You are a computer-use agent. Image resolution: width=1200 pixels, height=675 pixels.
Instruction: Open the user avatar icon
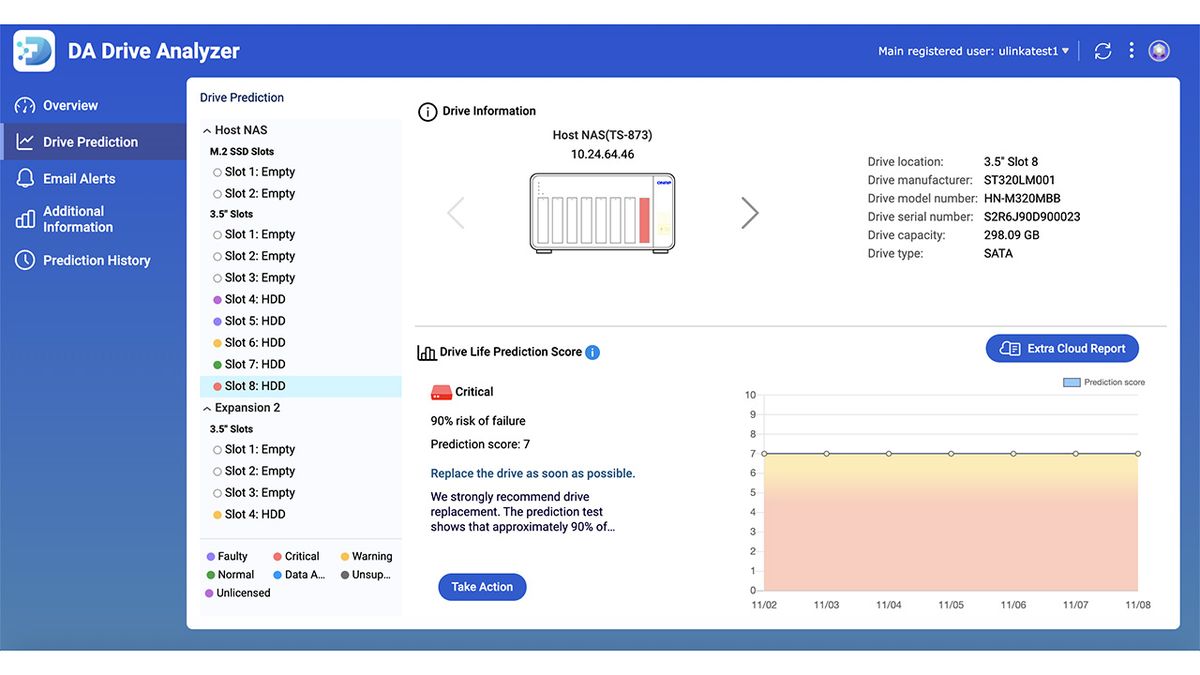(x=1159, y=50)
